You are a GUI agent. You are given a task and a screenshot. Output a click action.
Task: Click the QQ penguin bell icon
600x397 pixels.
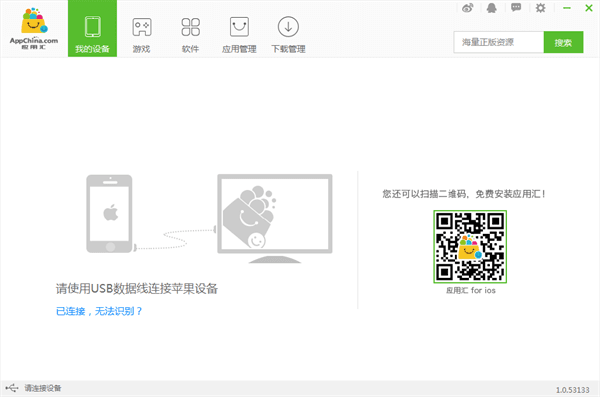pyautogui.click(x=492, y=8)
